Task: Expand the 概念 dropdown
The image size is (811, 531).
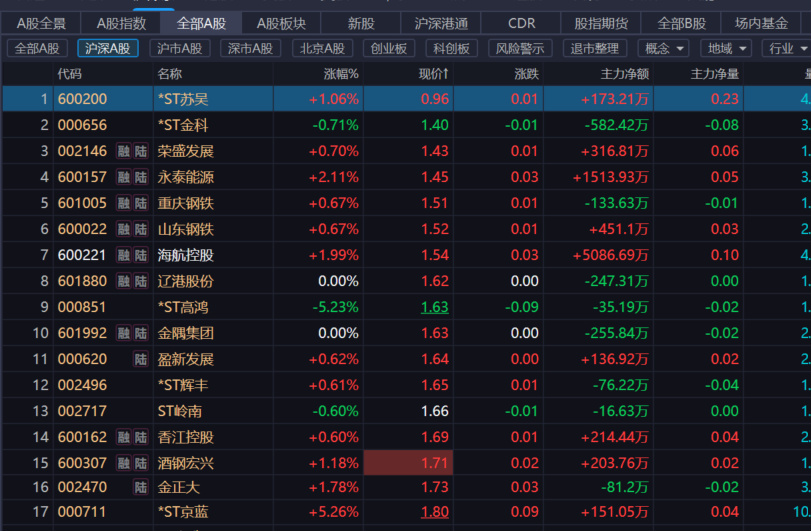Action: [x=664, y=49]
